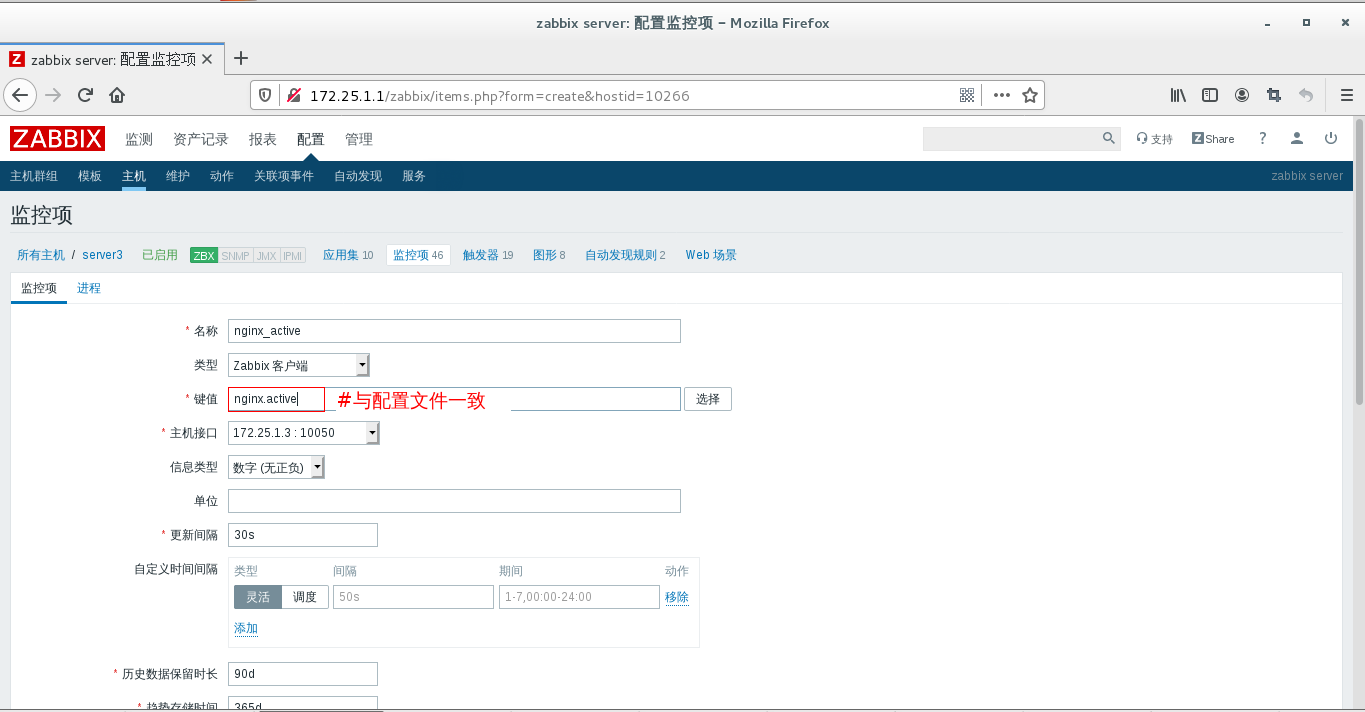Open a new browser tab

pyautogui.click(x=240, y=58)
